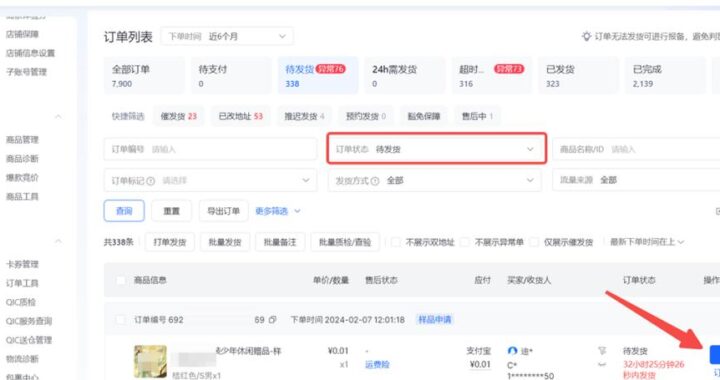Switch to the 已发货 tab
The width and height of the screenshot is (720, 380).
578,76
